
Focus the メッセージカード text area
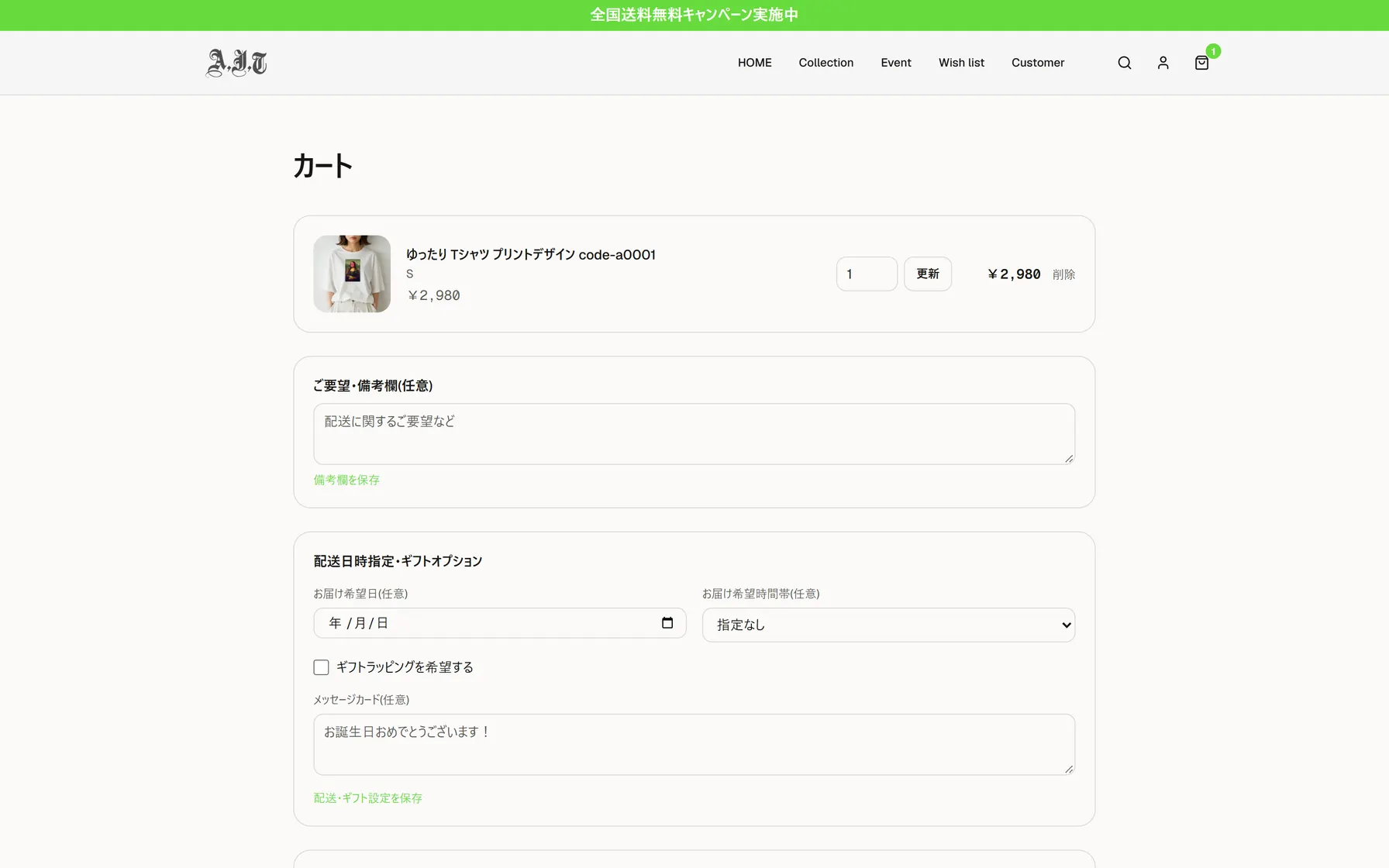(694, 744)
